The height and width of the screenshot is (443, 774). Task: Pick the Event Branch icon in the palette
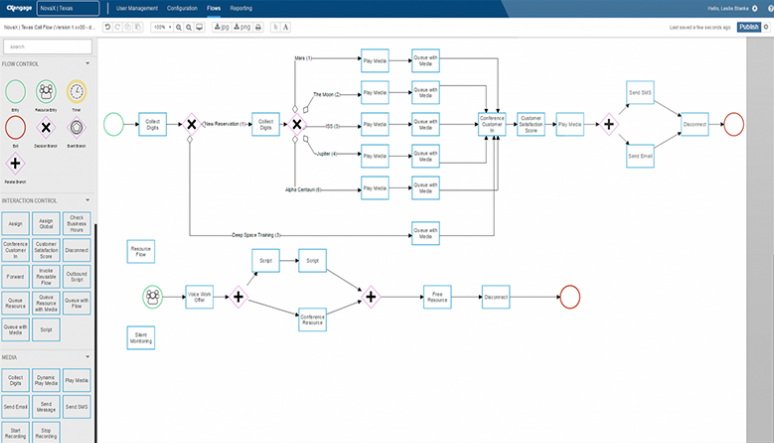[x=77, y=127]
